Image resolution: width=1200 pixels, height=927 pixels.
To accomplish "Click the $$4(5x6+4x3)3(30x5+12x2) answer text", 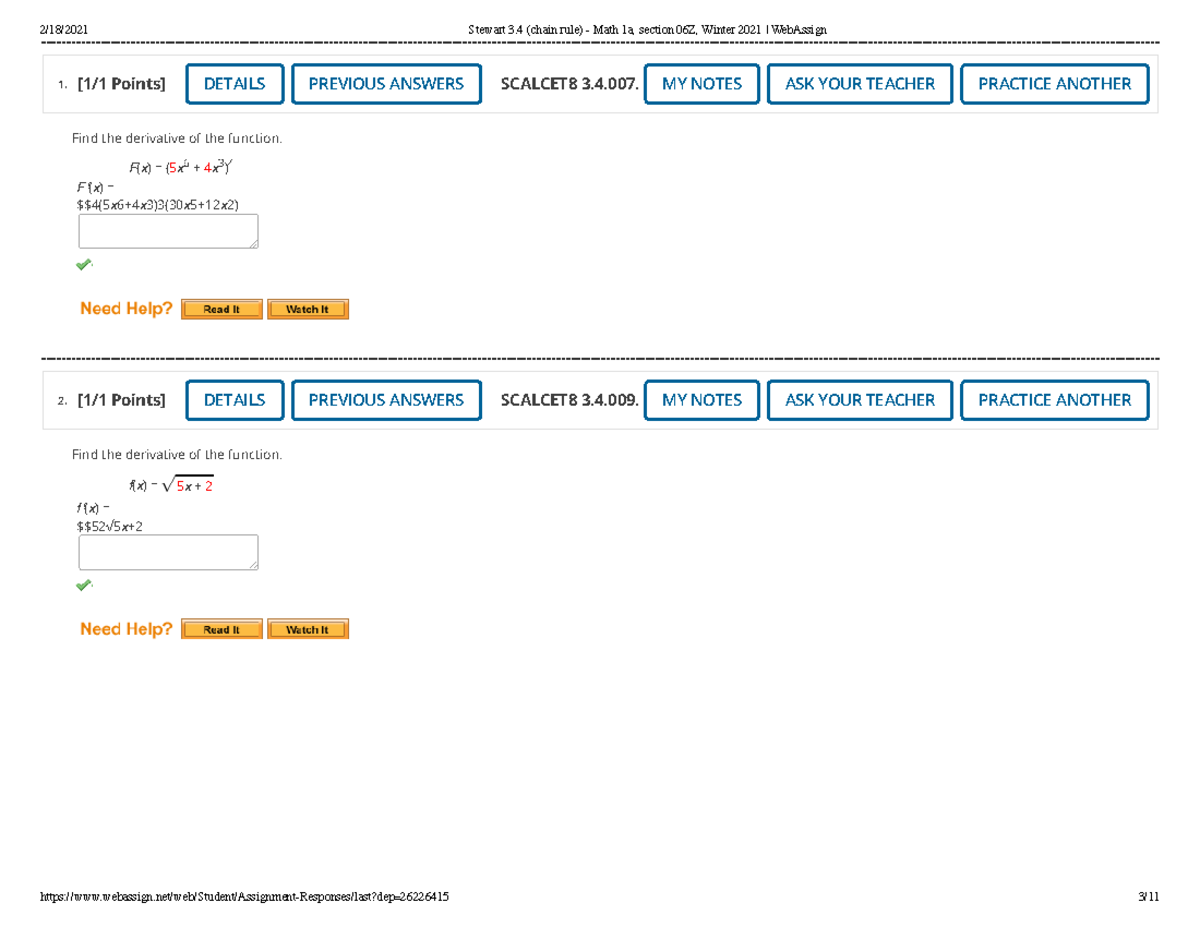I will click(x=158, y=204).
